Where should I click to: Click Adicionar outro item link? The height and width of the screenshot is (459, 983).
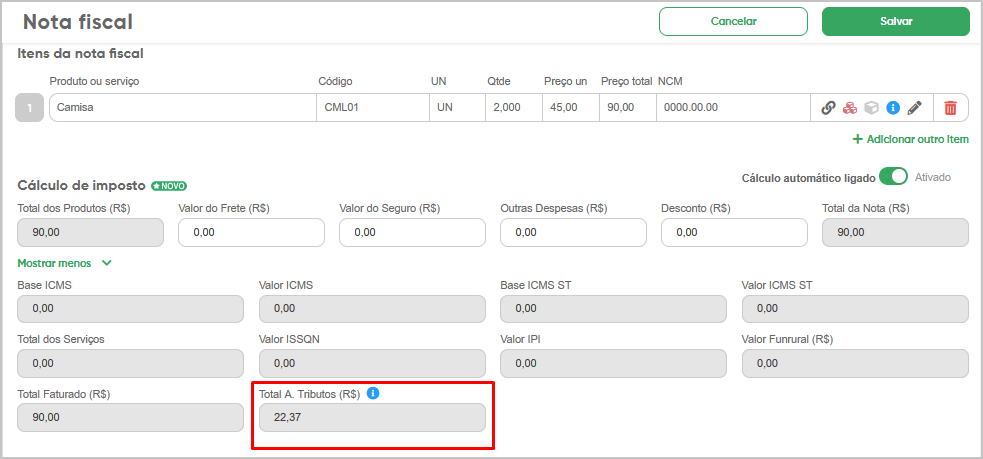(911, 139)
